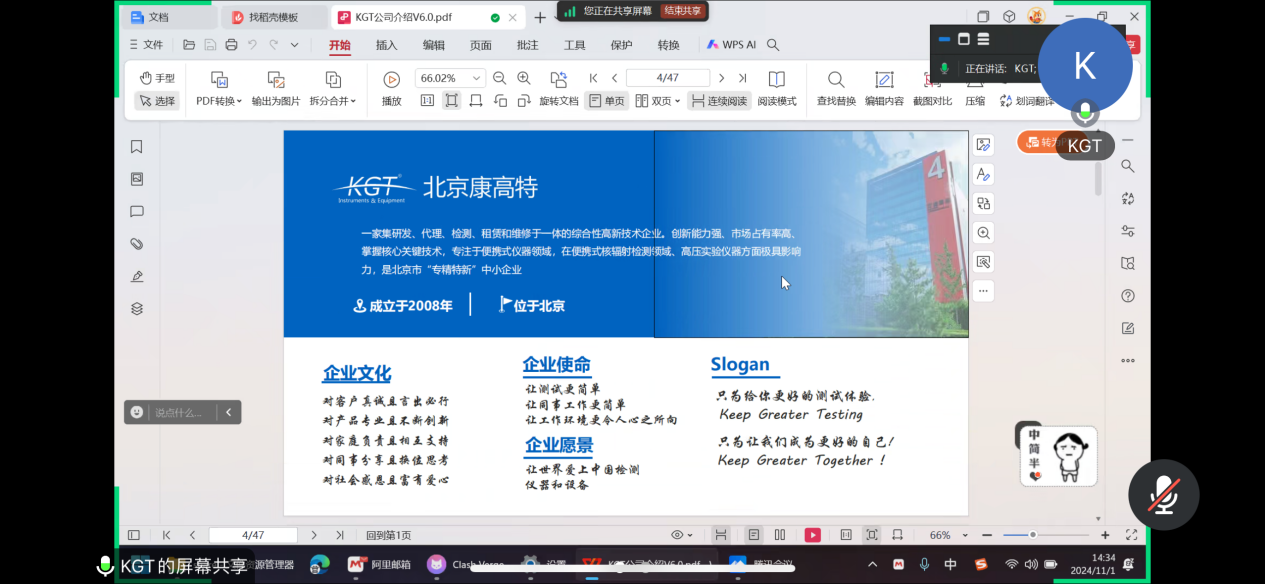Add a new tab with plus button

coord(540,17)
